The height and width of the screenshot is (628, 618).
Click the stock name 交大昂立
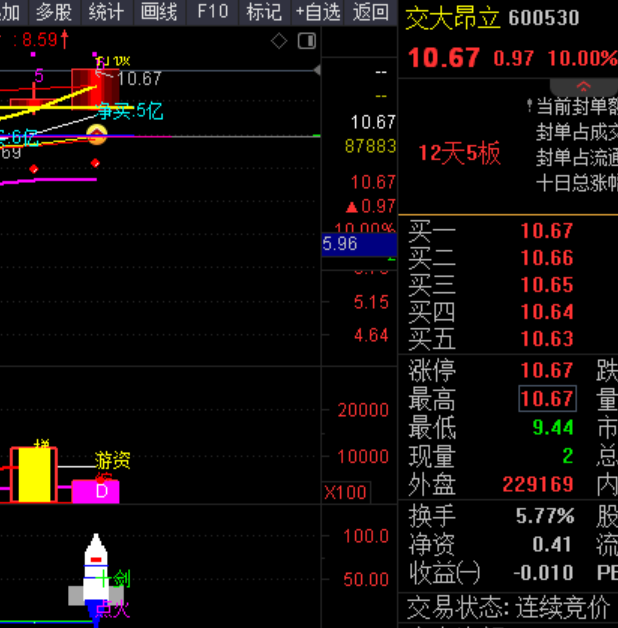click(453, 18)
